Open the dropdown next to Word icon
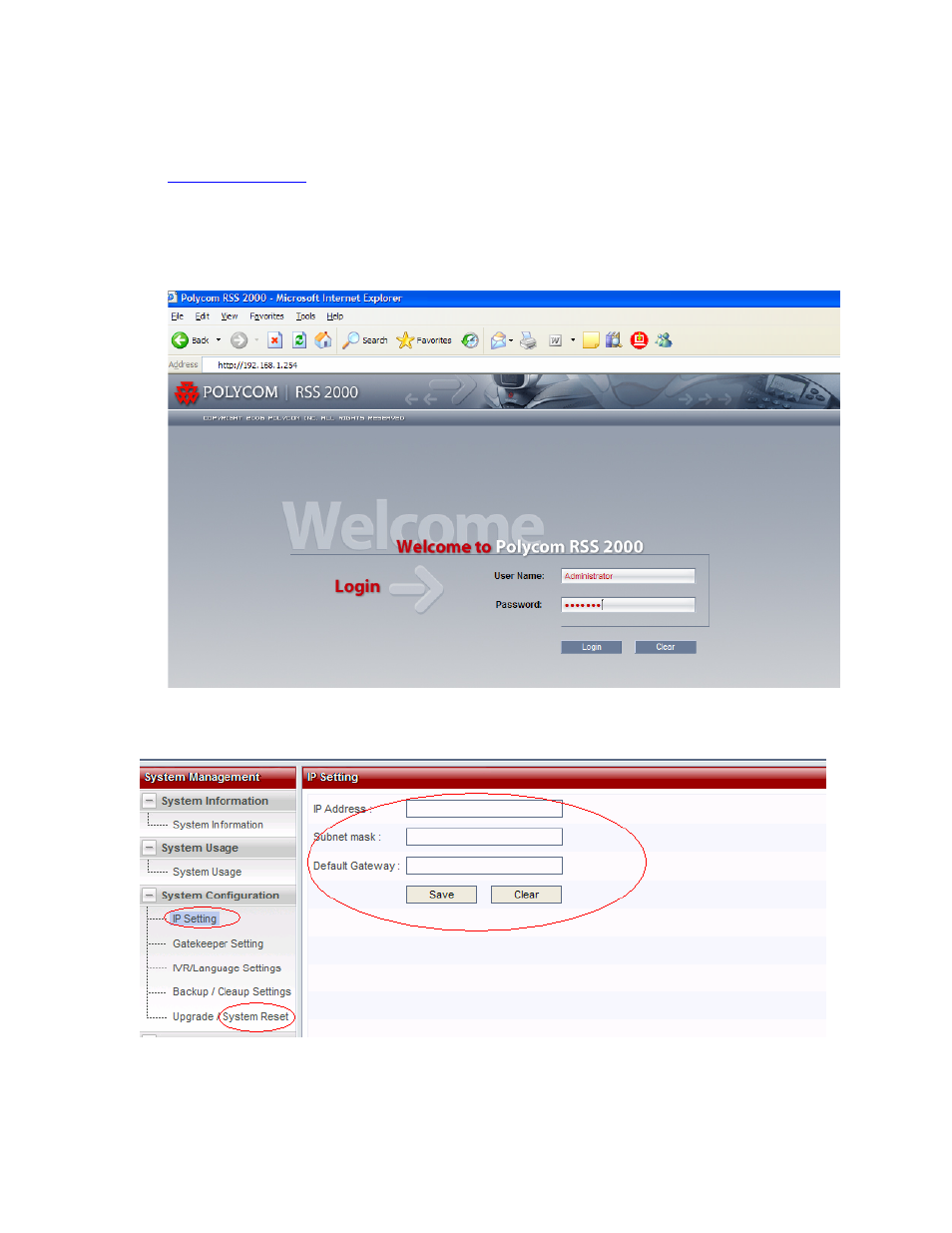The width and height of the screenshot is (952, 1233). (573, 340)
